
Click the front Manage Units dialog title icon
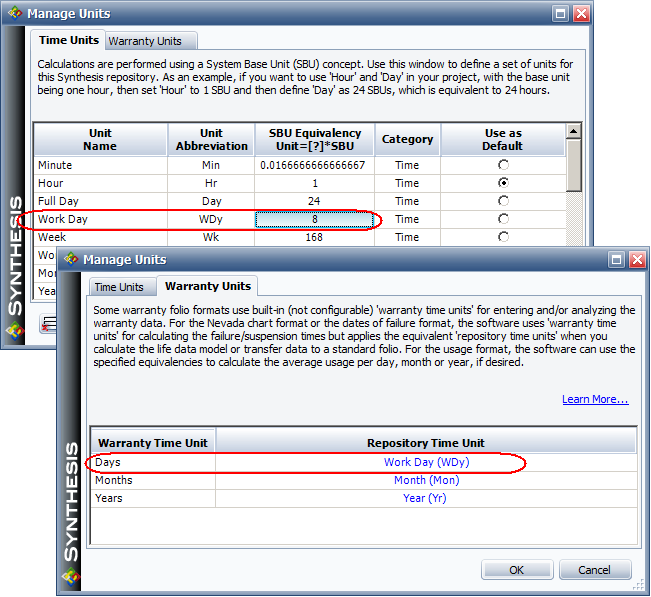pos(70,260)
